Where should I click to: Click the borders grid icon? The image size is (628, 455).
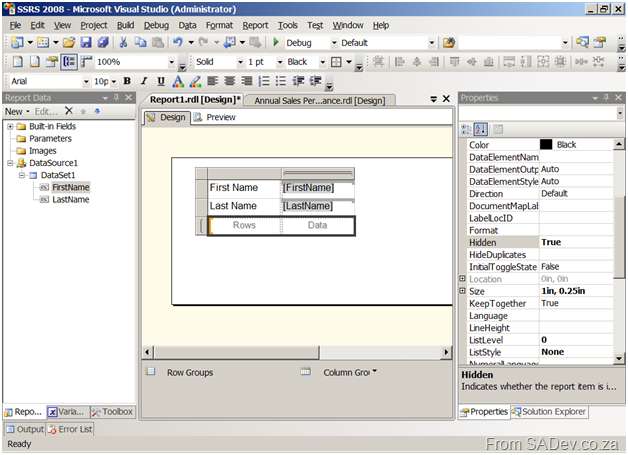[336, 62]
